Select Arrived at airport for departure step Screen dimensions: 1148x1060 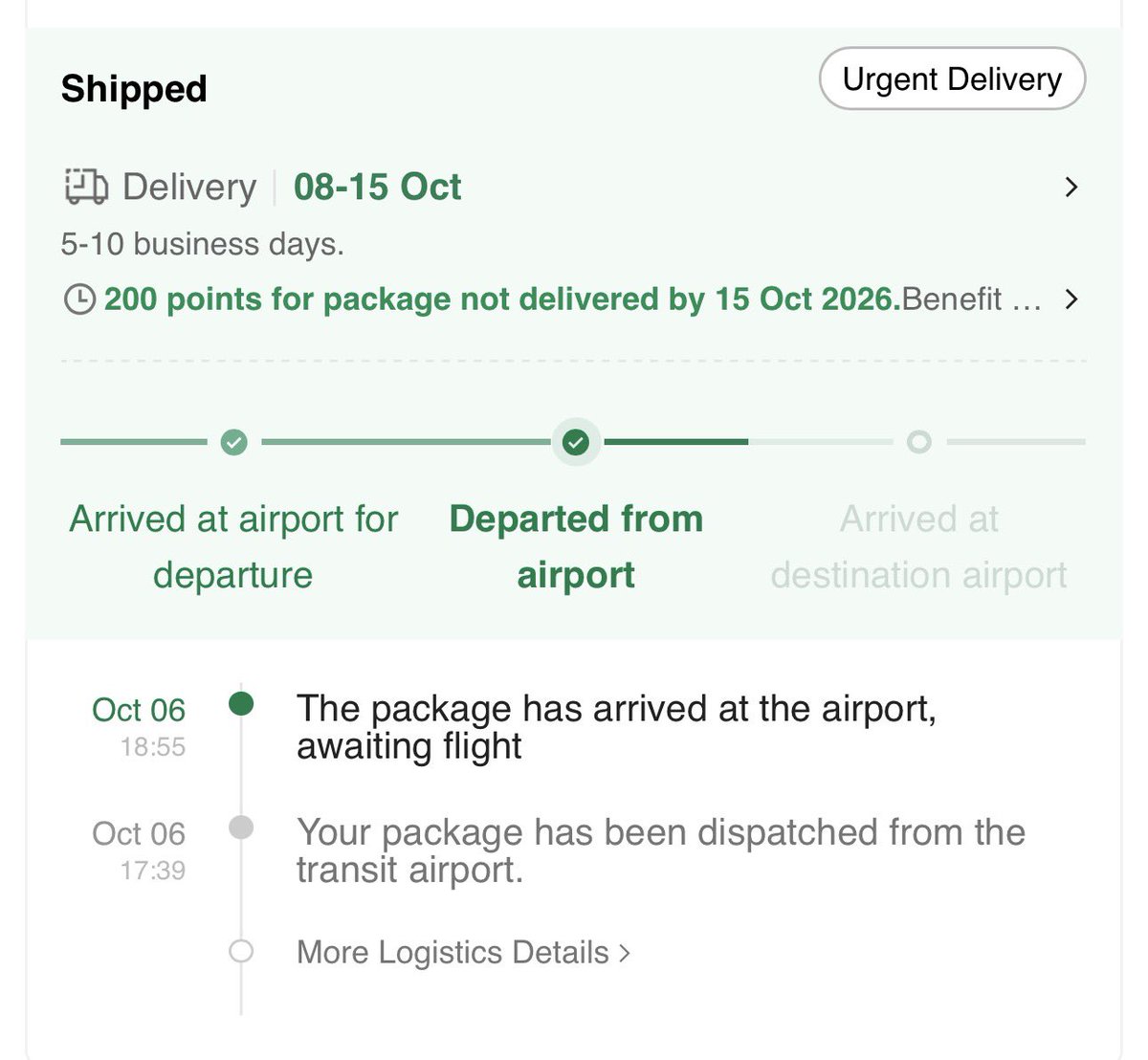pos(233,546)
